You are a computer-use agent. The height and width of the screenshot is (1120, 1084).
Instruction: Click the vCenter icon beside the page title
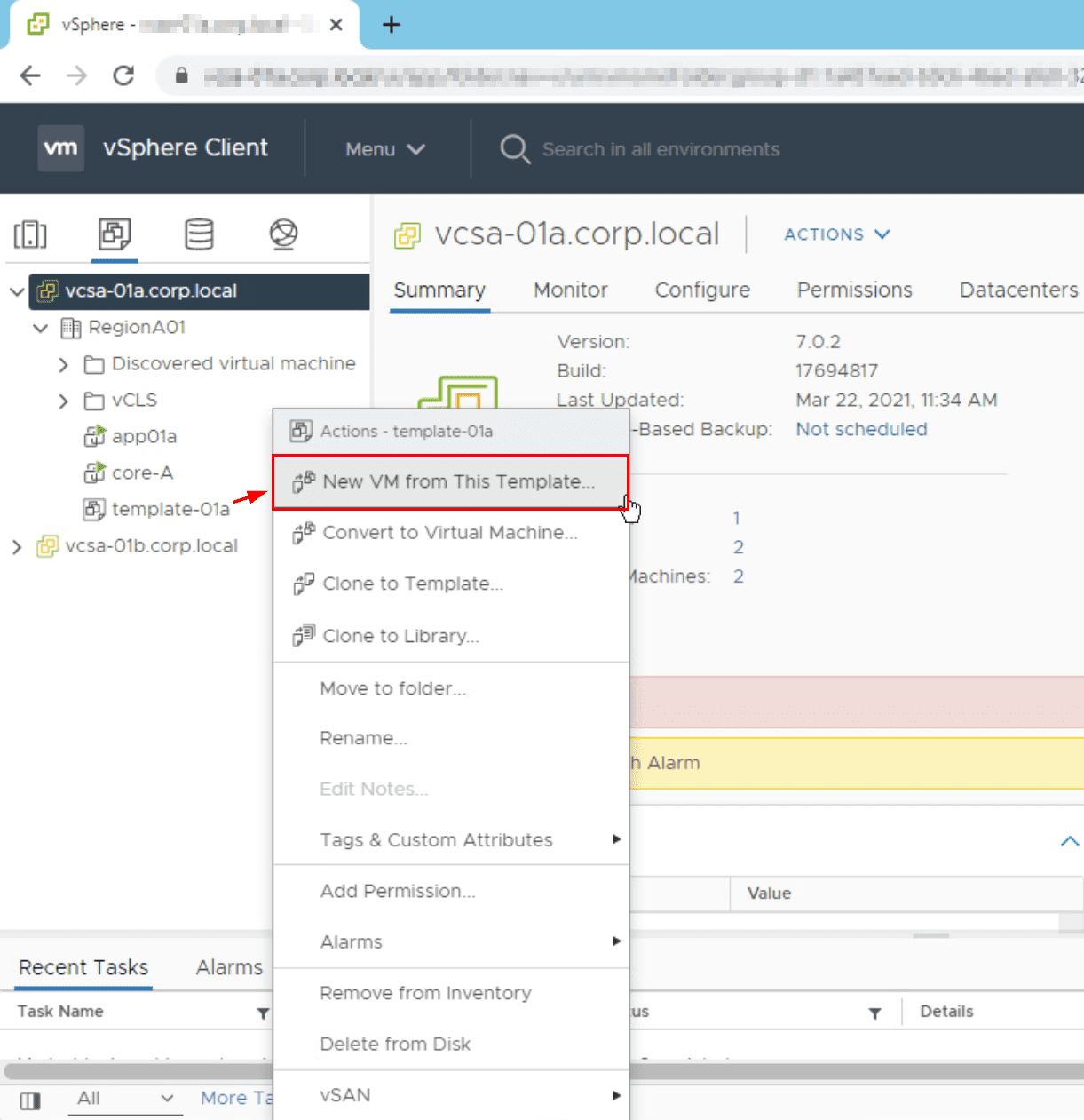[407, 235]
